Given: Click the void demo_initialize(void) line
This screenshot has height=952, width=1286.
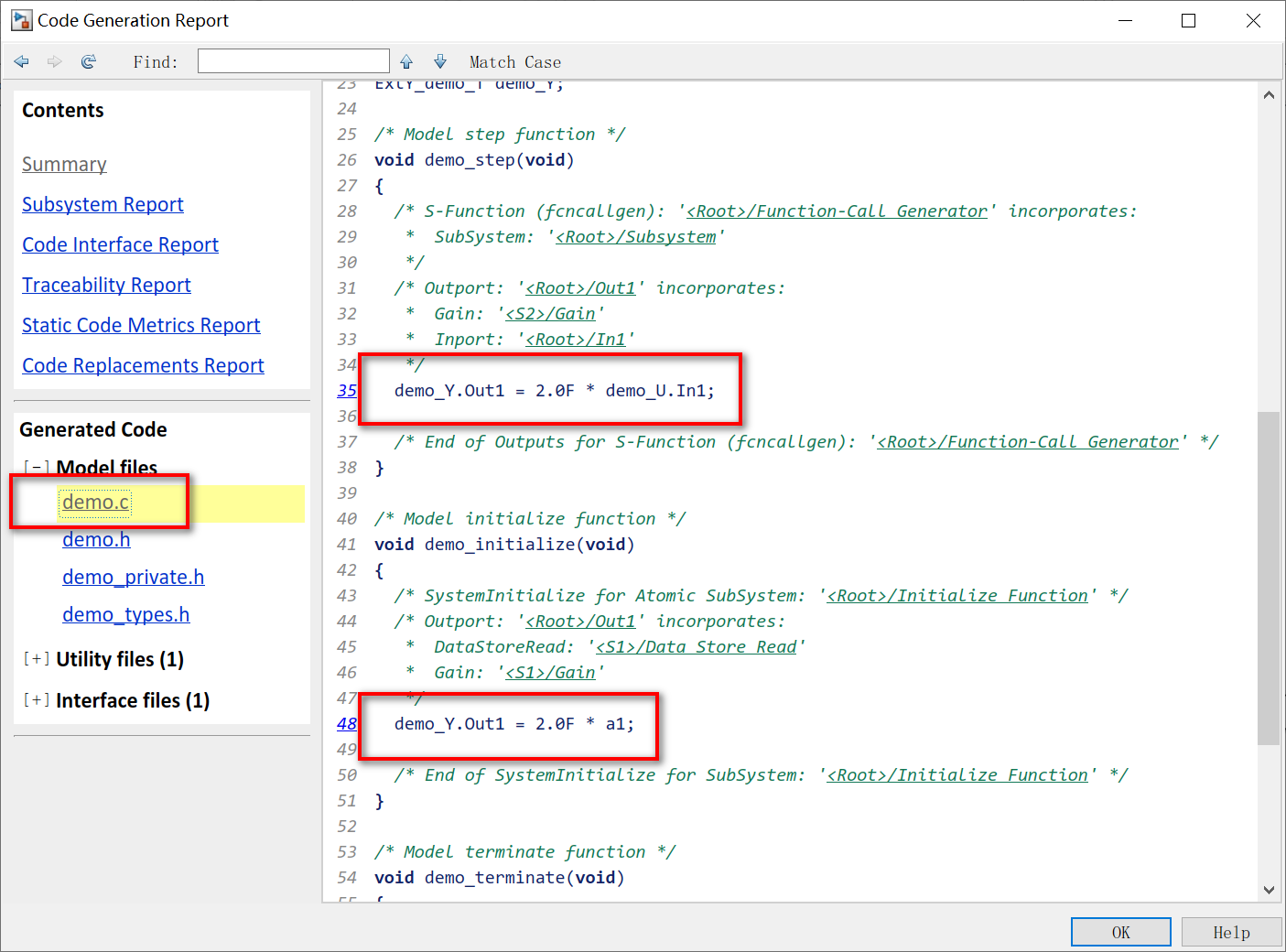Looking at the screenshot, I should point(504,545).
